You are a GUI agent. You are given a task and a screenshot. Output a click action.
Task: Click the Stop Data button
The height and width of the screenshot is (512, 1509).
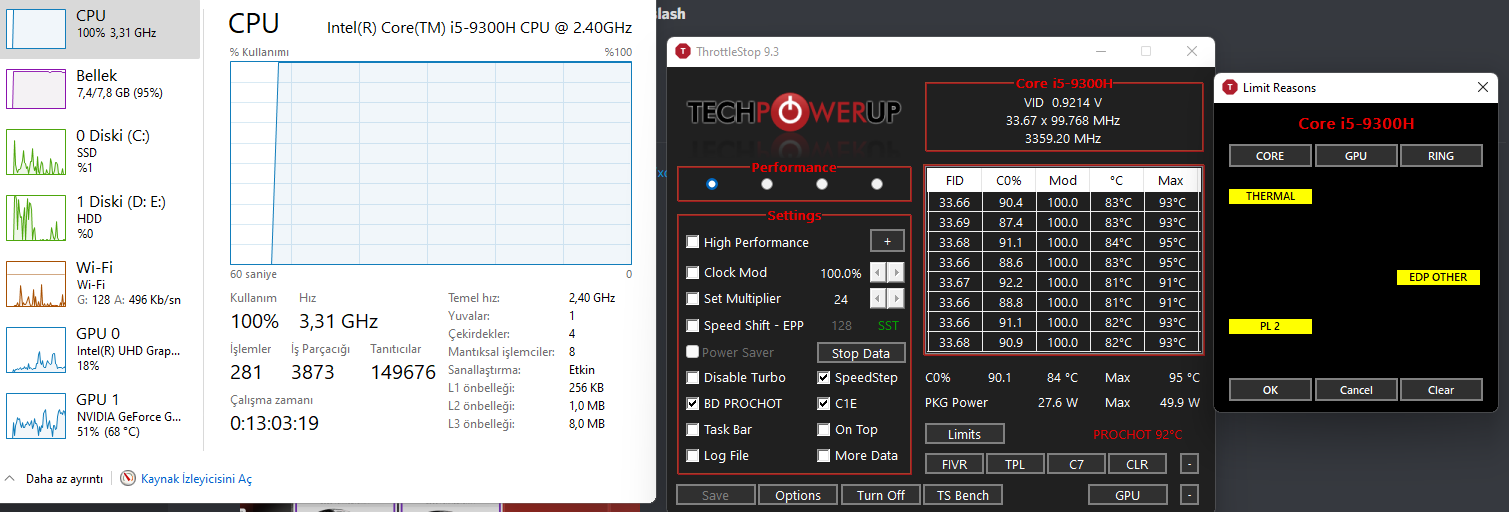860,352
